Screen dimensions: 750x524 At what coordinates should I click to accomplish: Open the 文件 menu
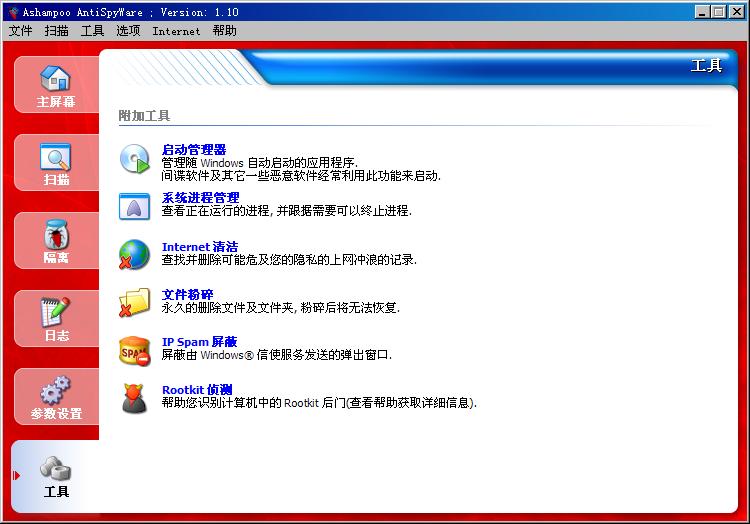point(21,31)
